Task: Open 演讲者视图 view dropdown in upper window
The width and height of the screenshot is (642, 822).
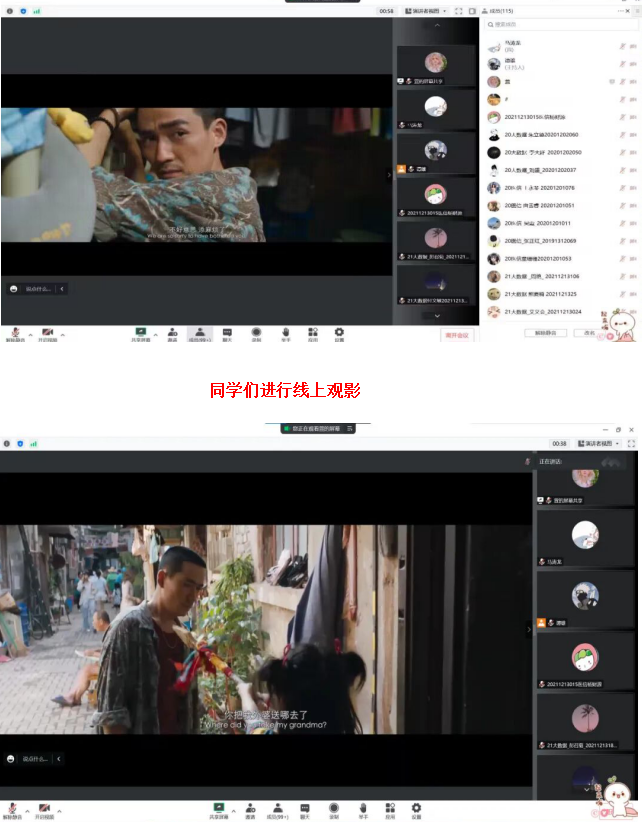Action: pos(426,11)
